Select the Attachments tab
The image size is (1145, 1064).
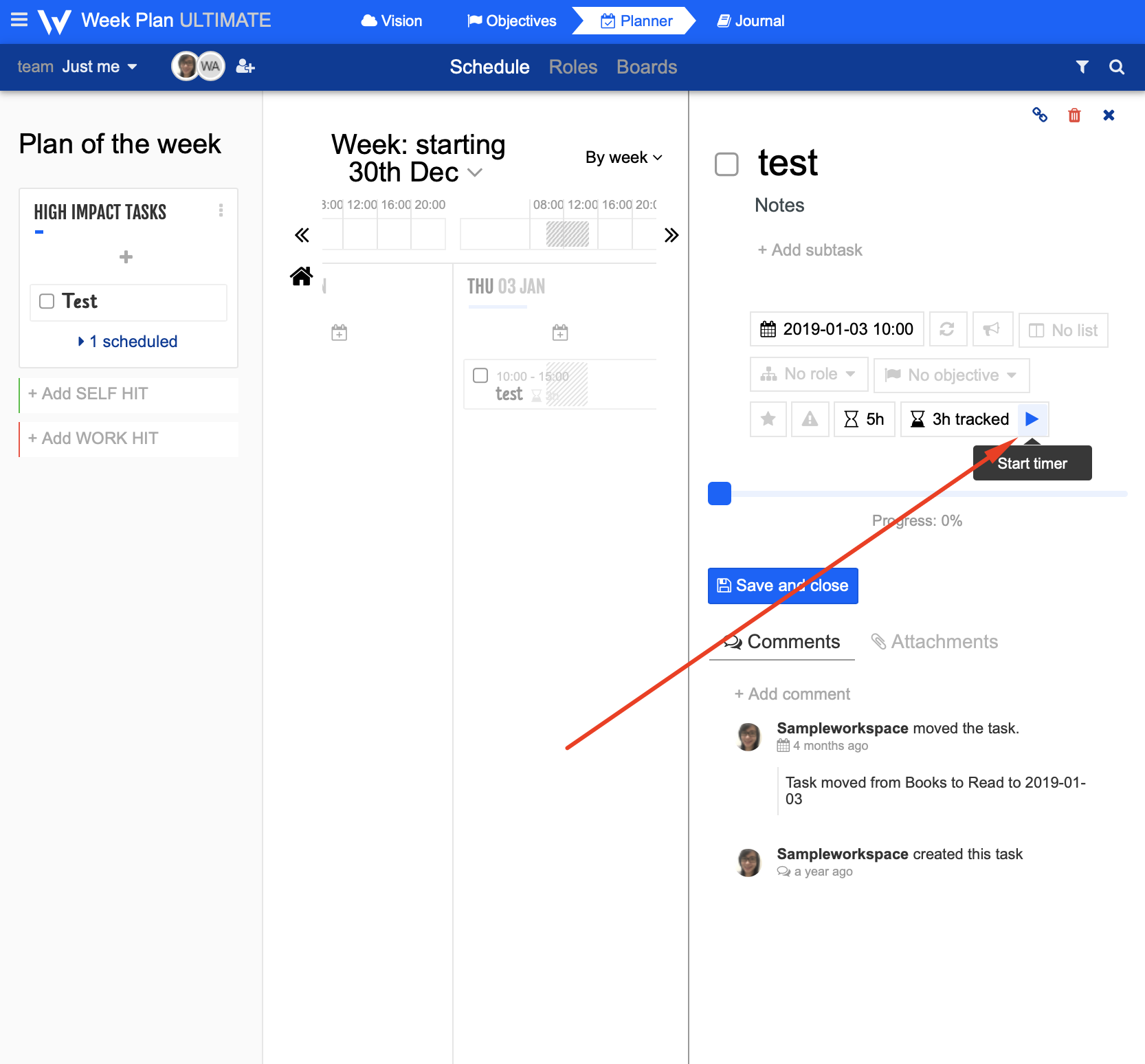pos(934,642)
